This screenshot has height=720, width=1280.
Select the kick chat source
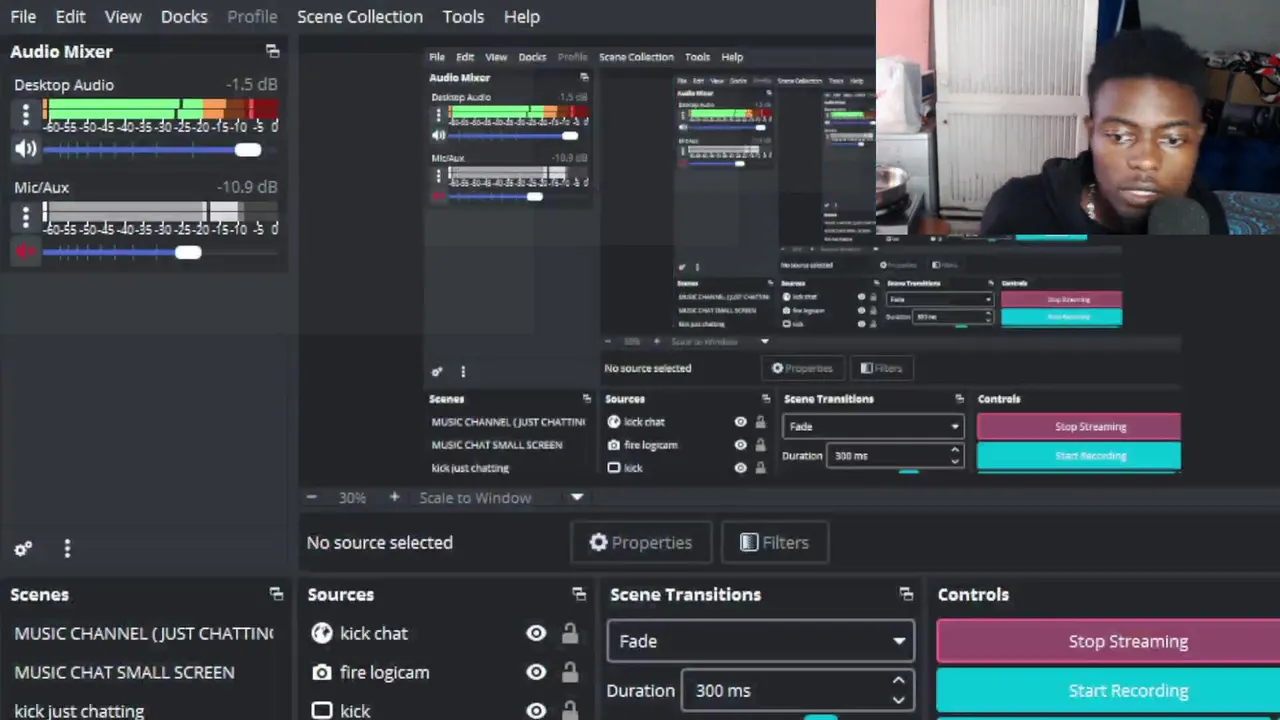point(374,633)
